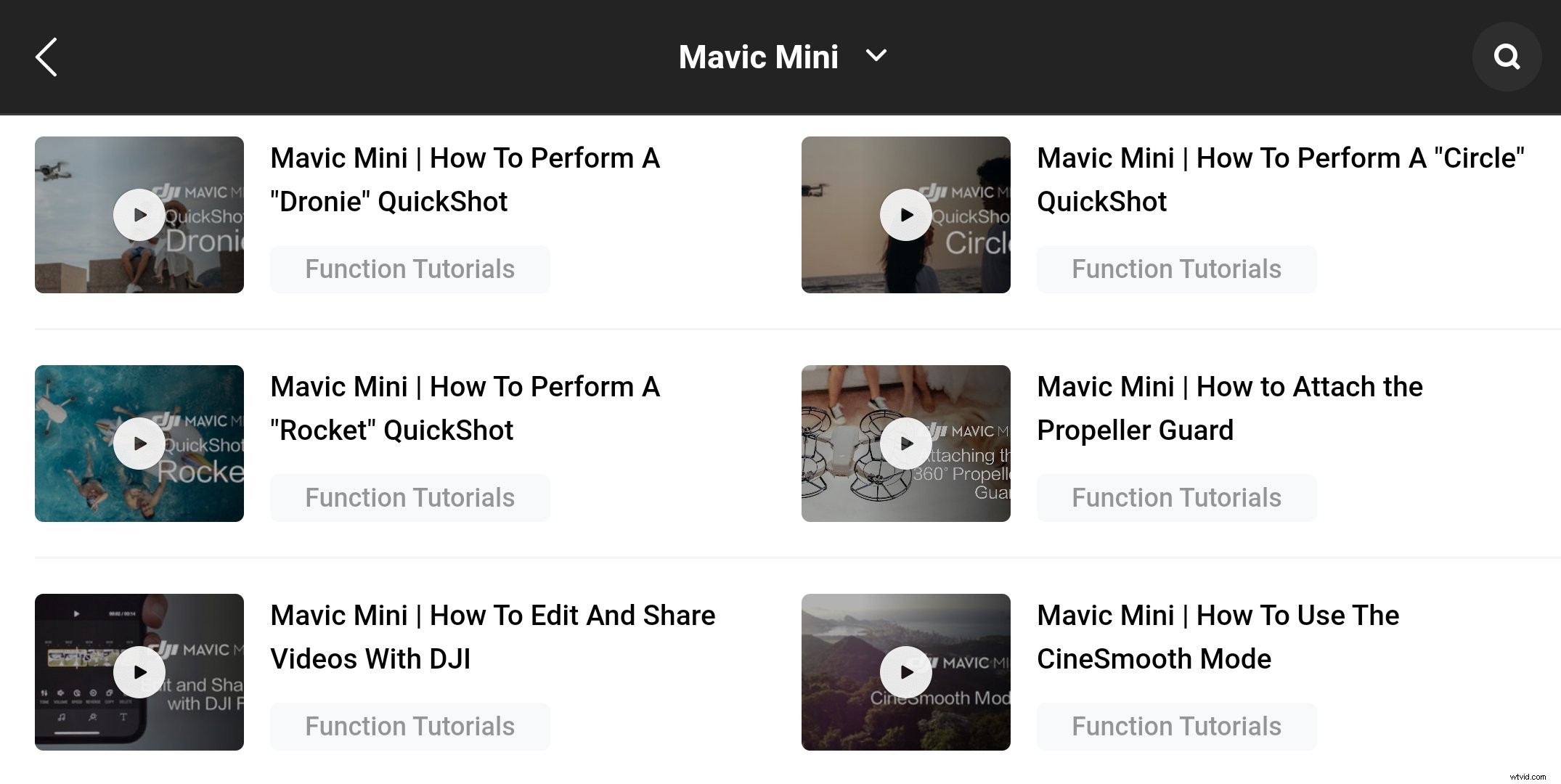Open Function Tutorials under the CineSmooth video
This screenshot has height=784, width=1561.
1176,725
